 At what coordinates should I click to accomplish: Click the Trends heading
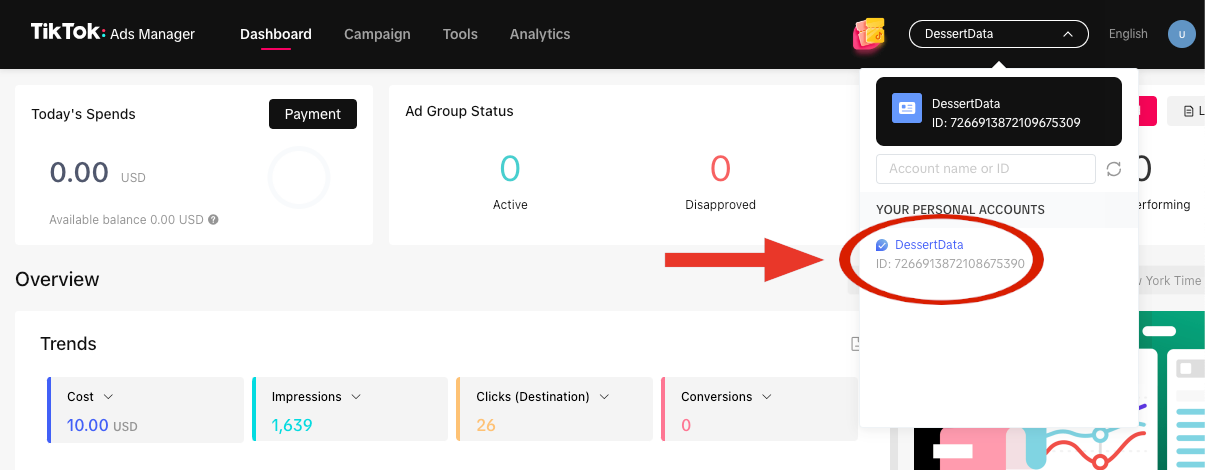coord(68,344)
